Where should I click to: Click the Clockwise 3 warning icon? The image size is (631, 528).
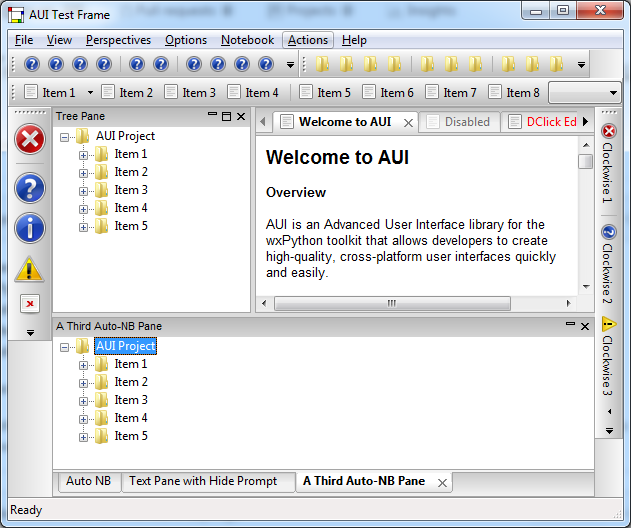[609, 324]
